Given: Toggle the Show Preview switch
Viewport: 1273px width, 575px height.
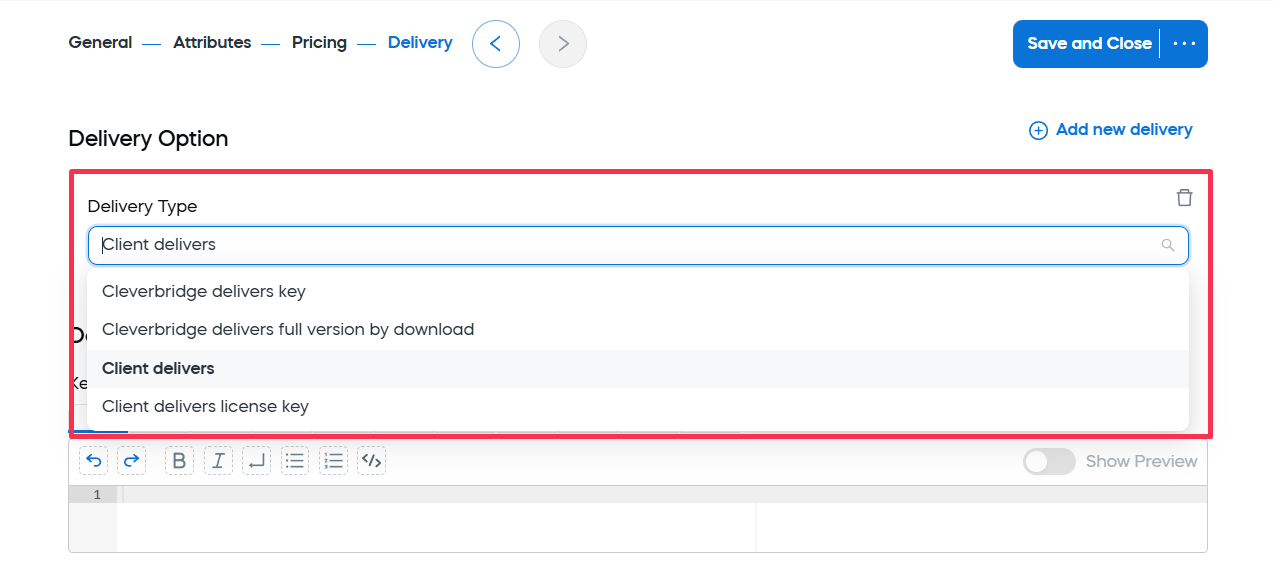Looking at the screenshot, I should pyautogui.click(x=1049, y=461).
